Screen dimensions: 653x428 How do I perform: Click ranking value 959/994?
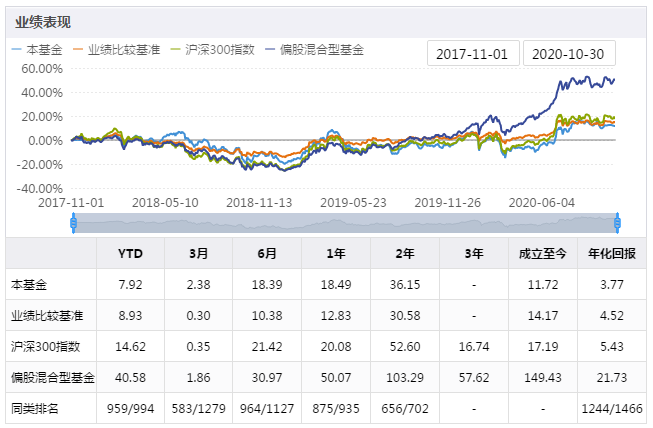click(x=130, y=408)
